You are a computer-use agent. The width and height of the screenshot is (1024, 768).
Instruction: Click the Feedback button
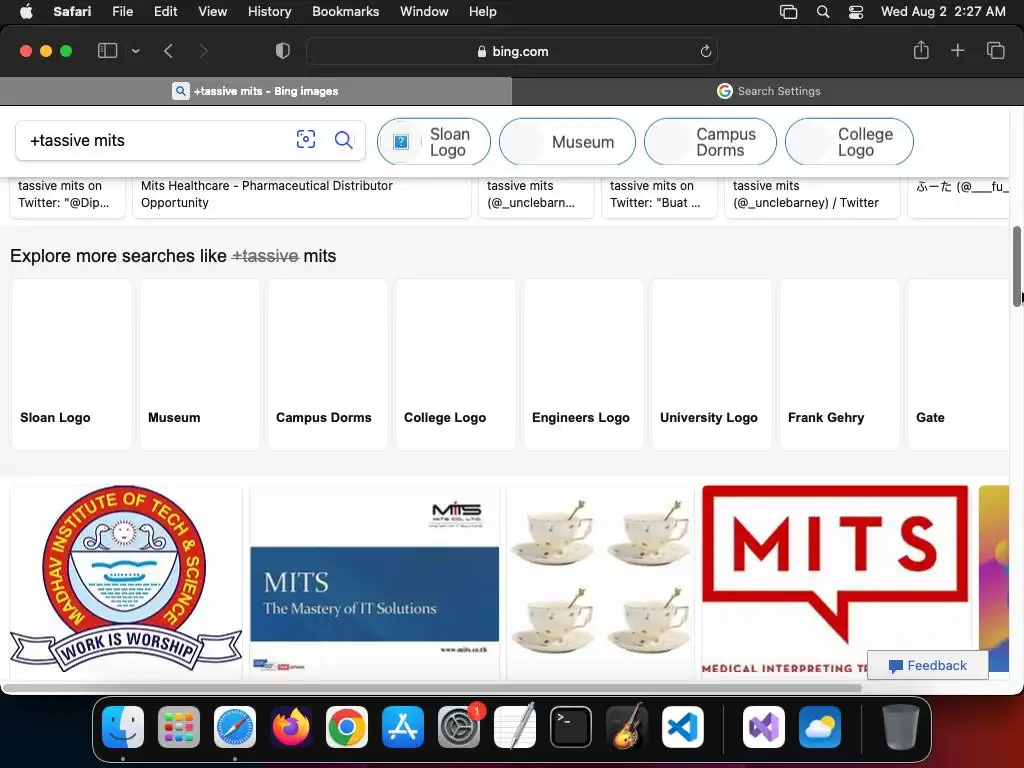(927, 665)
